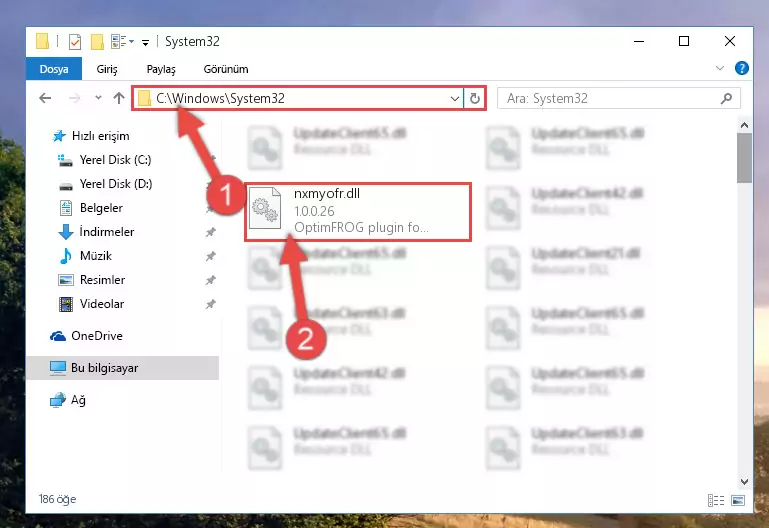Select OneDrive in navigation pane

click(x=97, y=336)
